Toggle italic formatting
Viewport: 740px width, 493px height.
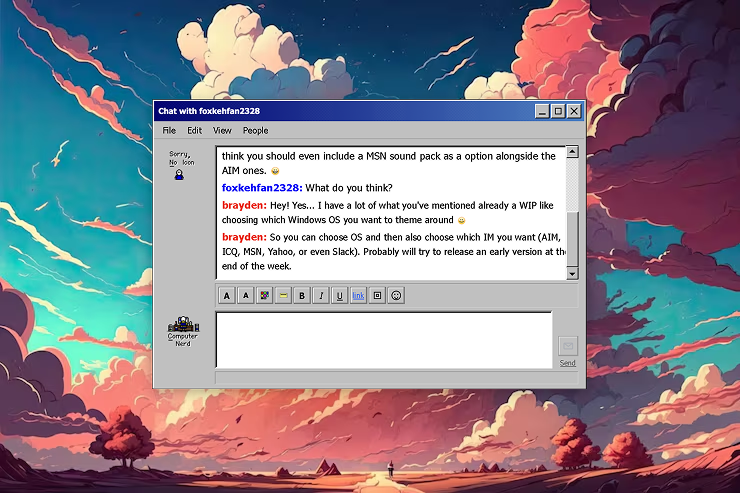tap(321, 296)
